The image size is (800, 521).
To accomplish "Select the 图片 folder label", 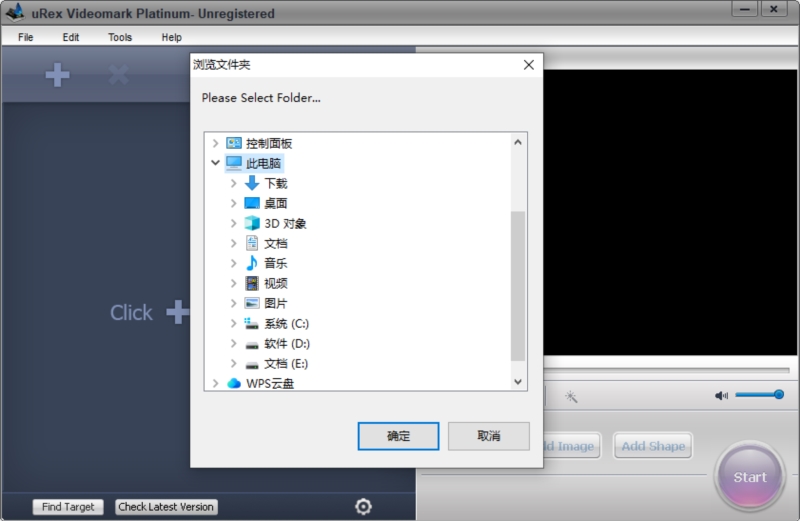I will tap(276, 303).
